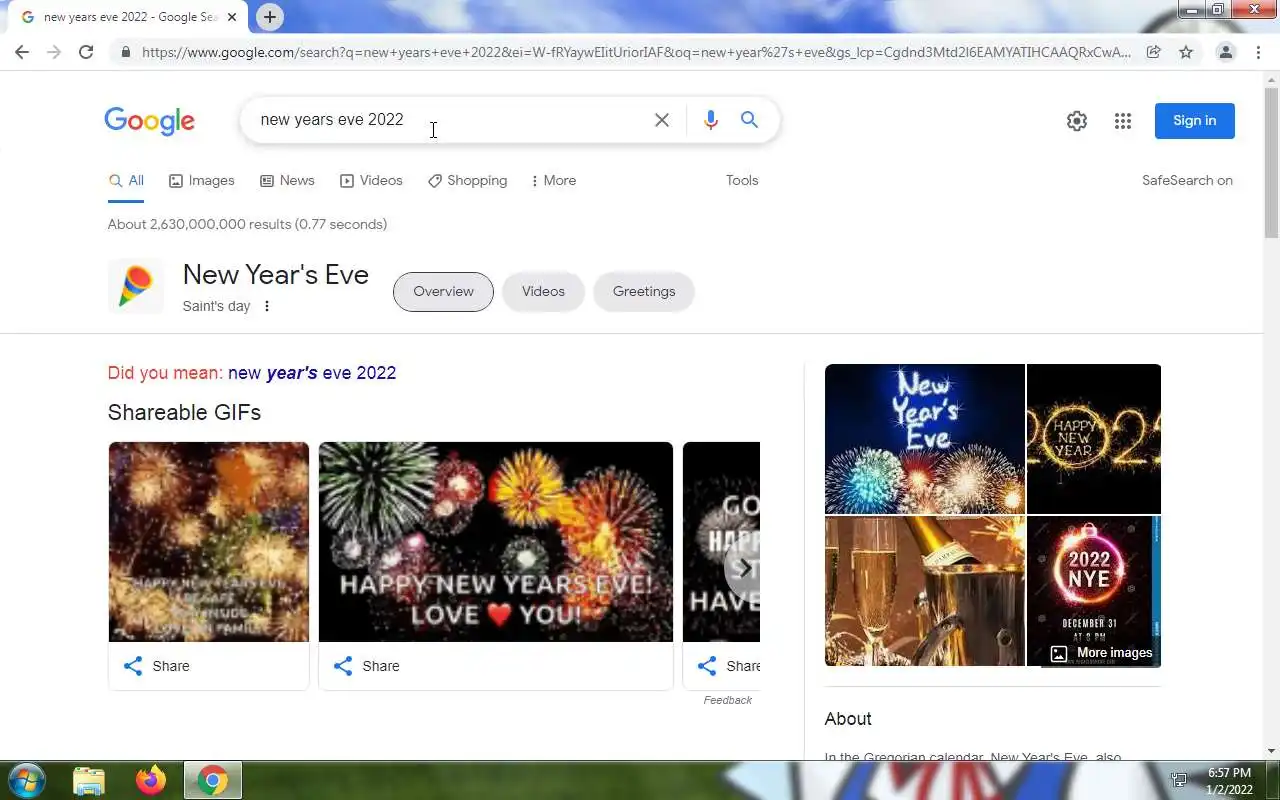Click the New Year's Eve title text
The width and height of the screenshot is (1280, 800).
point(276,275)
